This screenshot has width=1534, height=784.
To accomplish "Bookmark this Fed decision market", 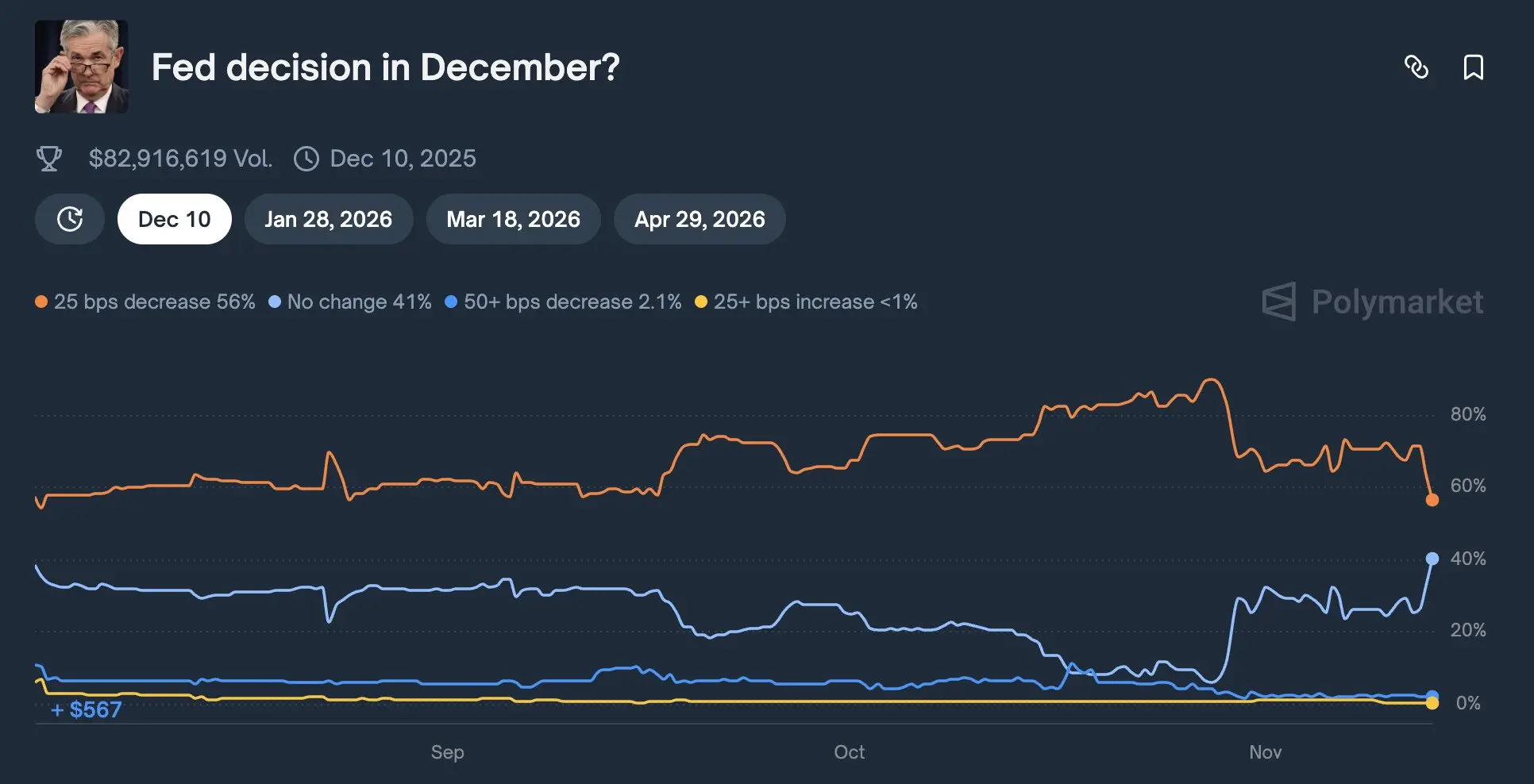I will click(1473, 67).
